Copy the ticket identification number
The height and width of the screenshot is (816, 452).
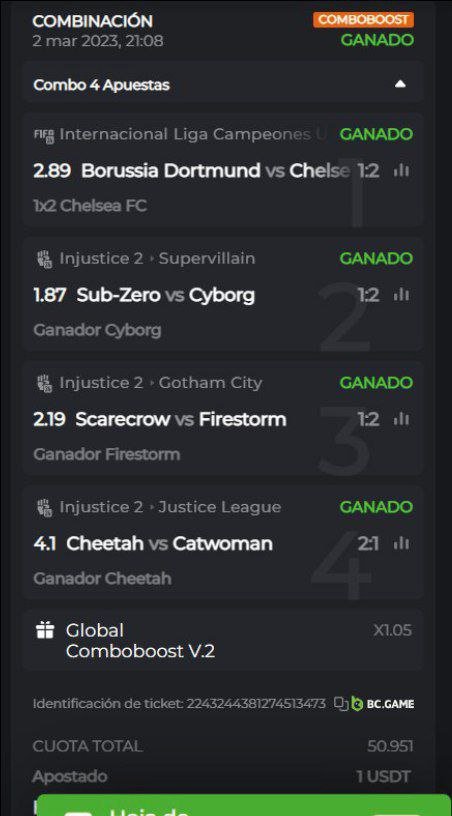(x=341, y=704)
